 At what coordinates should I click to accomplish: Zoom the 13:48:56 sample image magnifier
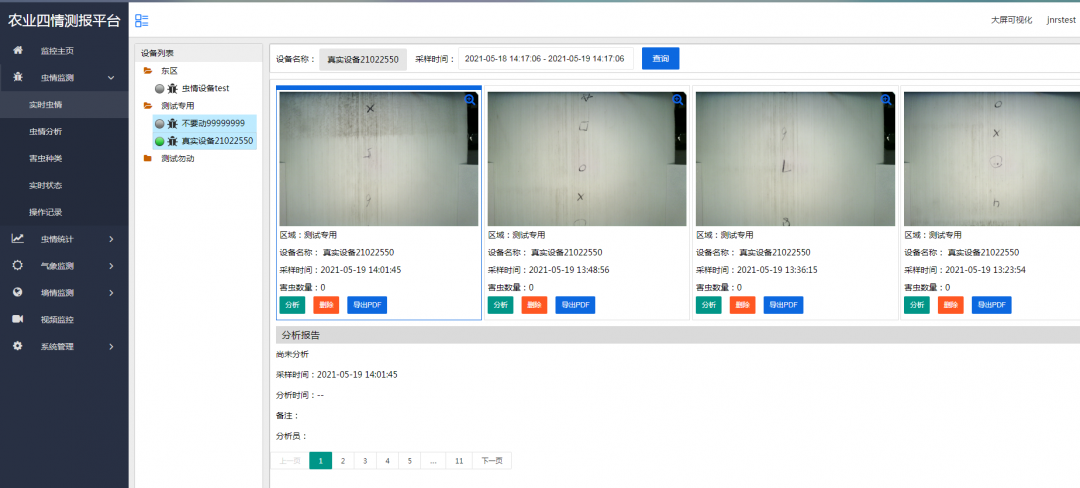[678, 100]
